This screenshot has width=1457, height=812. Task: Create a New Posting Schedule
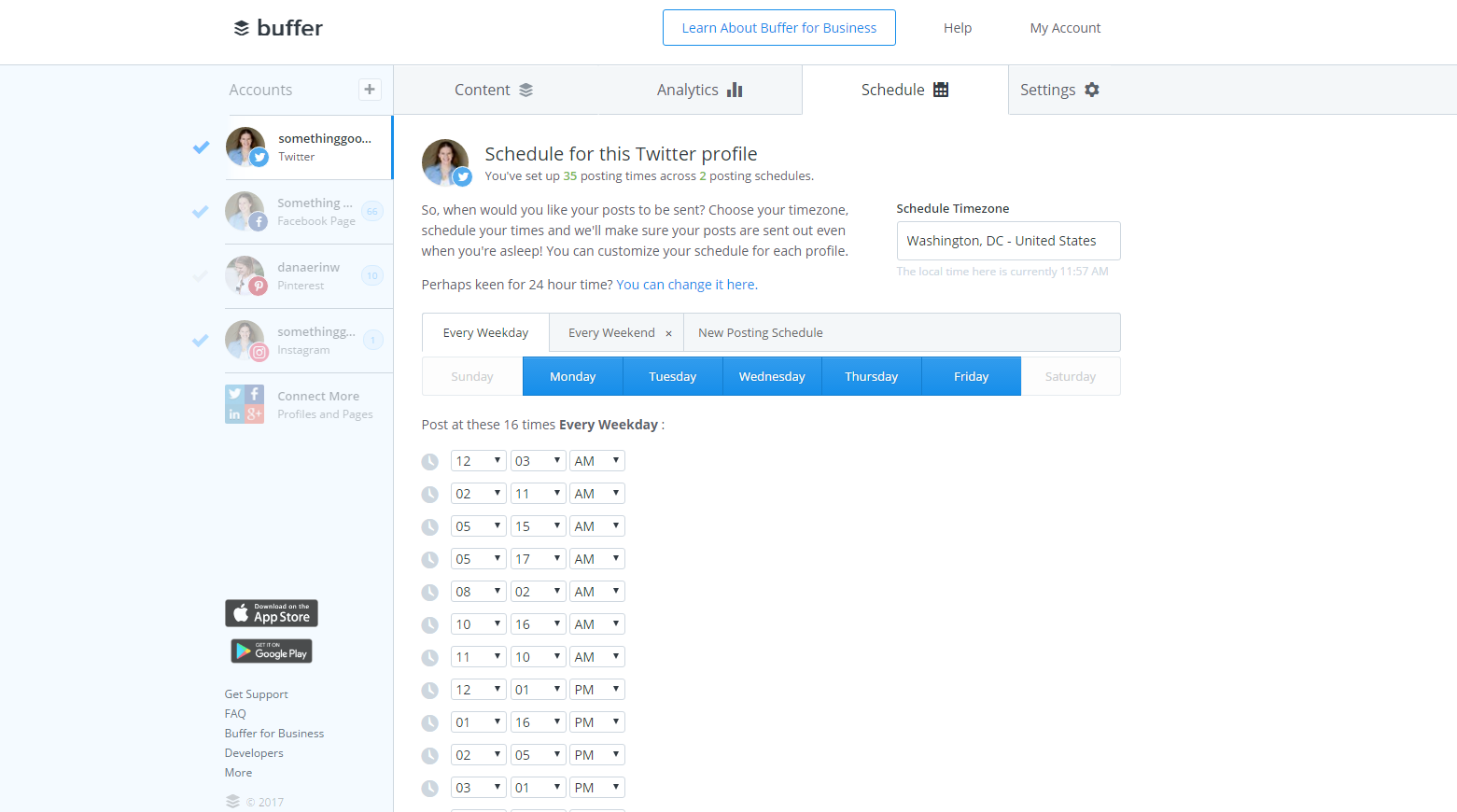pyautogui.click(x=761, y=333)
